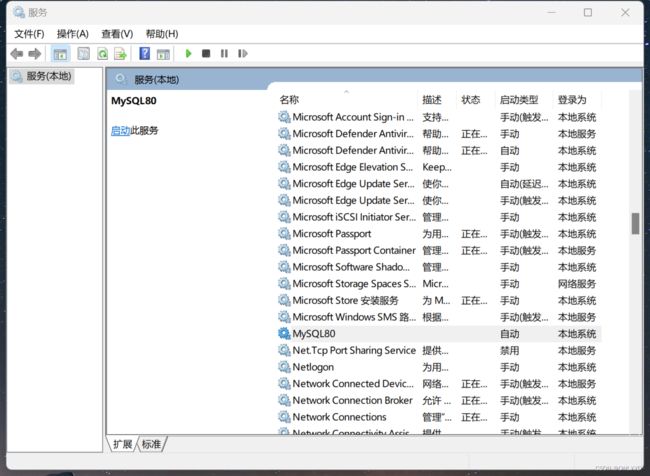Sort by the 名称 column header
650x476 pixels.
(289, 100)
